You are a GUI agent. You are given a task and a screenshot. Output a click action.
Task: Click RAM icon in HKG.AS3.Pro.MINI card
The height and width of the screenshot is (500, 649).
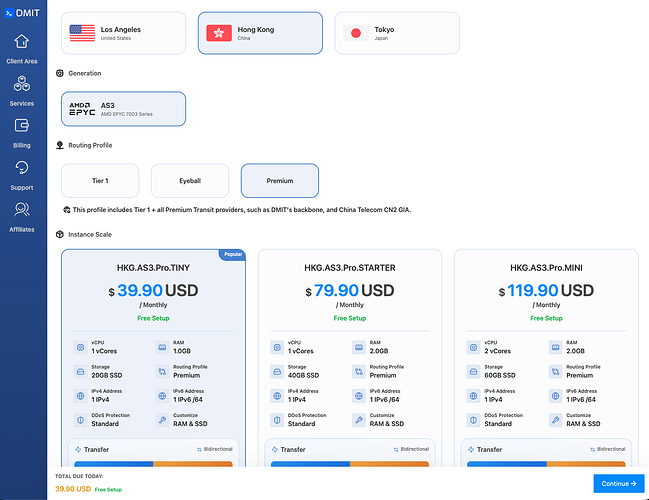555,347
